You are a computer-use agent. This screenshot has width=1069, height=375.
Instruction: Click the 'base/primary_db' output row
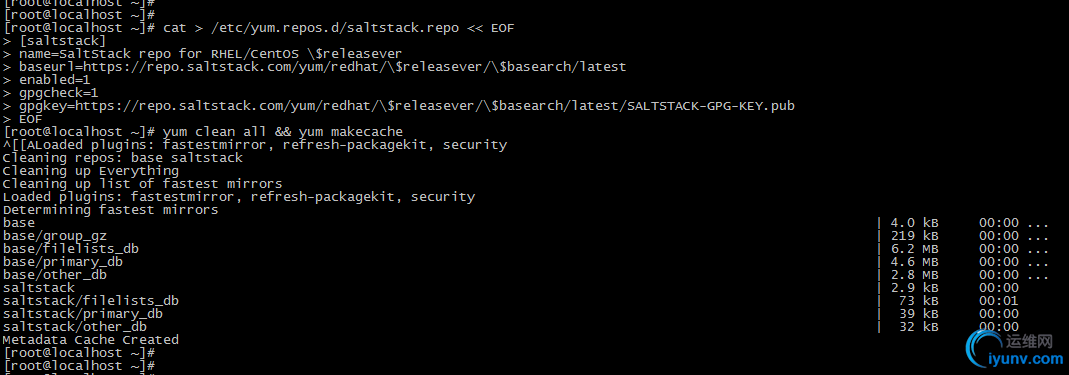(x=526, y=262)
